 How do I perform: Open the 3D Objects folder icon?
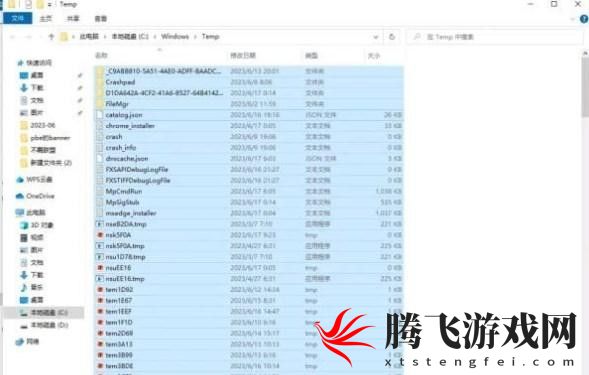(x=24, y=225)
